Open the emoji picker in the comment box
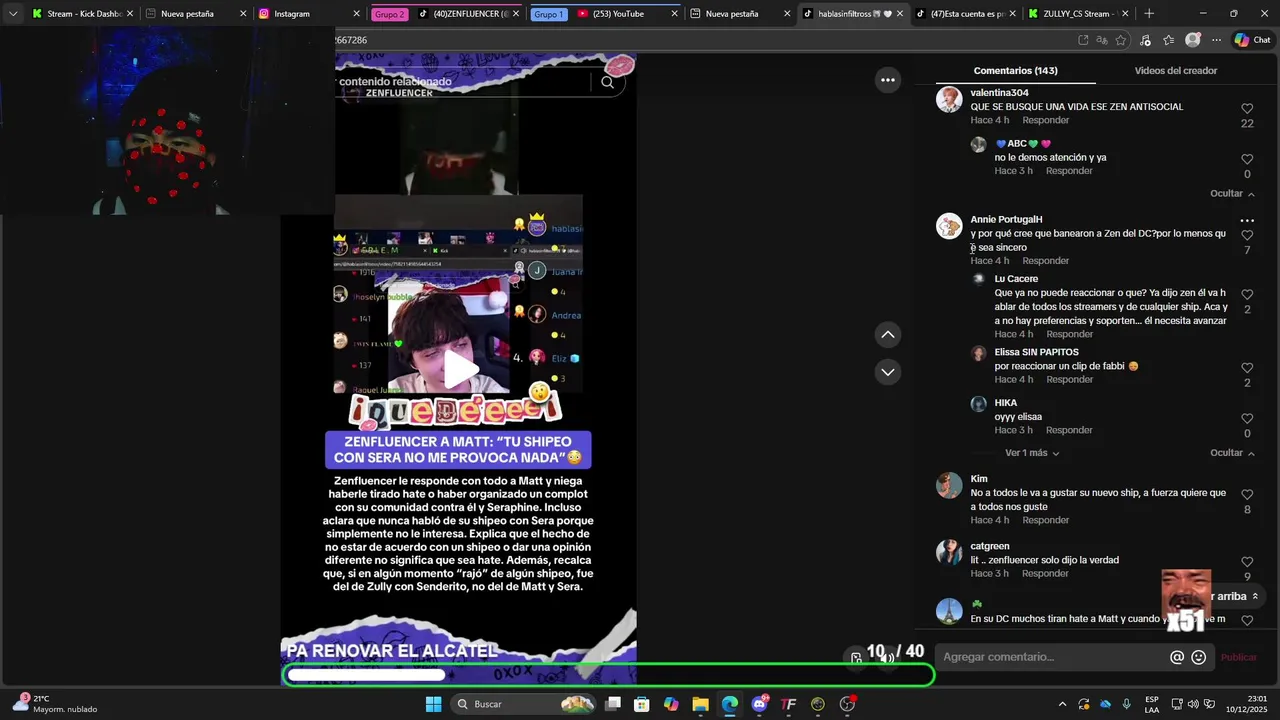The width and height of the screenshot is (1280, 720). [1199, 657]
